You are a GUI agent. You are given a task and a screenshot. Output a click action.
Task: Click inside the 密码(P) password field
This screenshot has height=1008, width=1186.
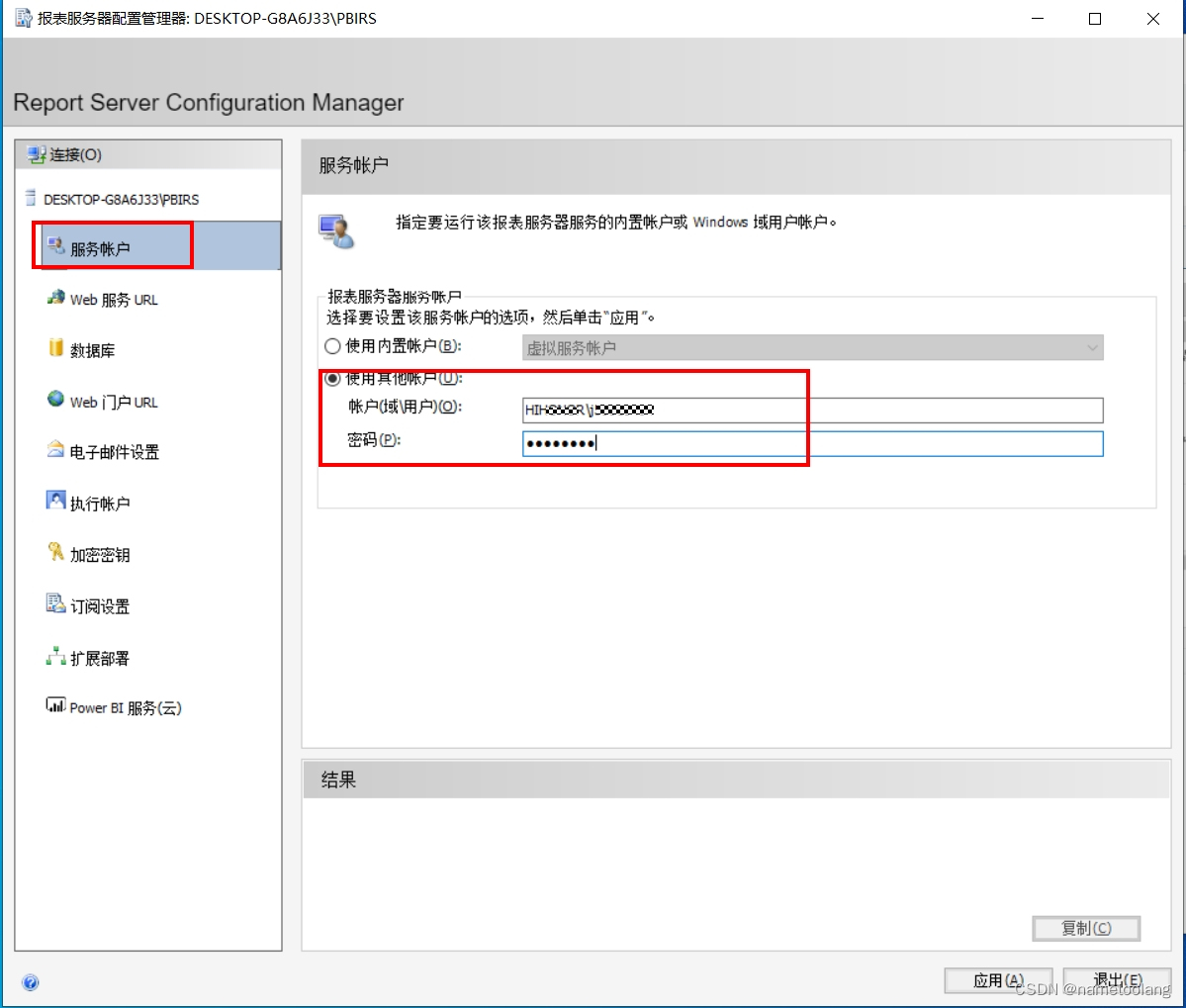tap(692, 442)
